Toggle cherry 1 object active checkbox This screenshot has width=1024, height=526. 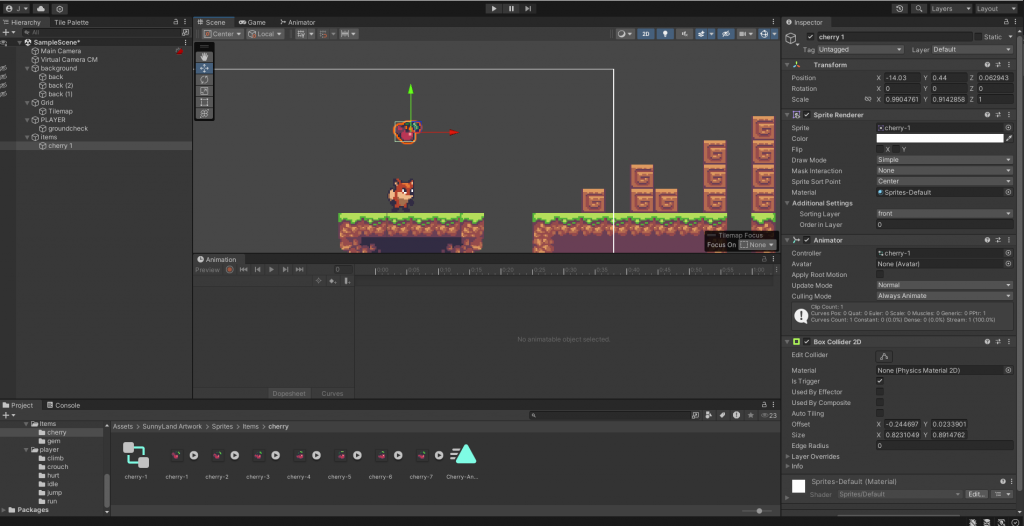click(810, 37)
